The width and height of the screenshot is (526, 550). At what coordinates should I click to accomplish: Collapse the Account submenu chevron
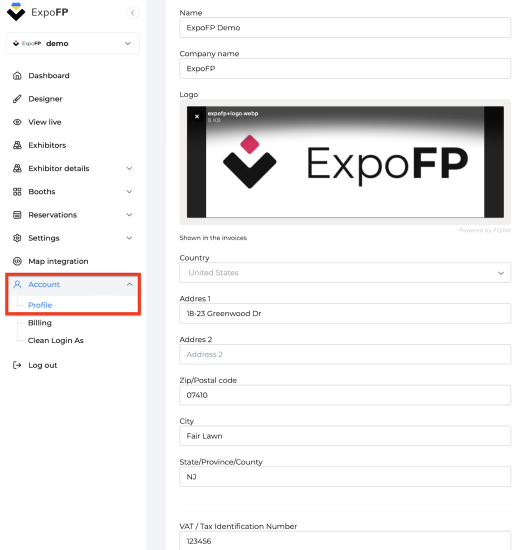pos(129,284)
